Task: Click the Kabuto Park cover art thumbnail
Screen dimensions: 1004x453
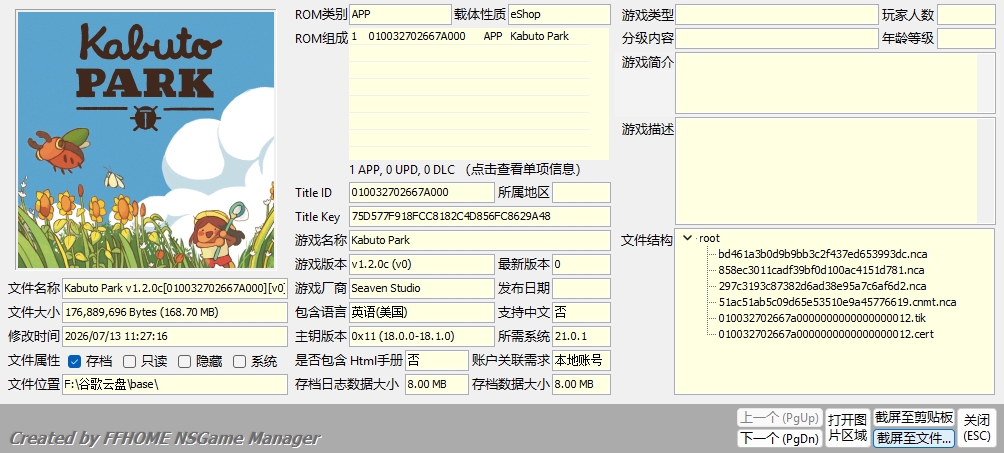Action: click(x=146, y=140)
